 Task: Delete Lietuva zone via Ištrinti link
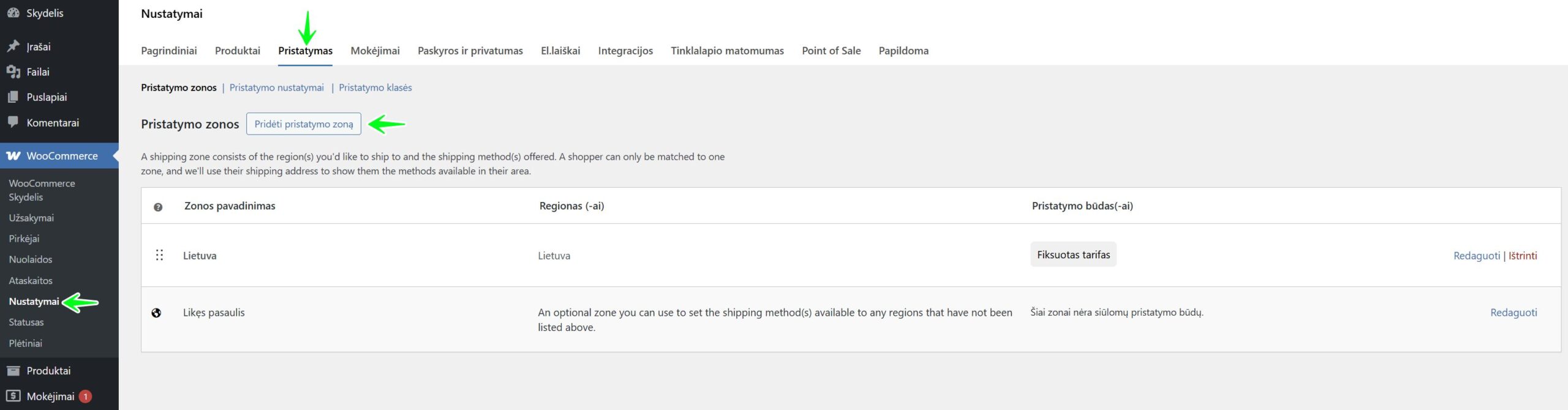(1523, 256)
